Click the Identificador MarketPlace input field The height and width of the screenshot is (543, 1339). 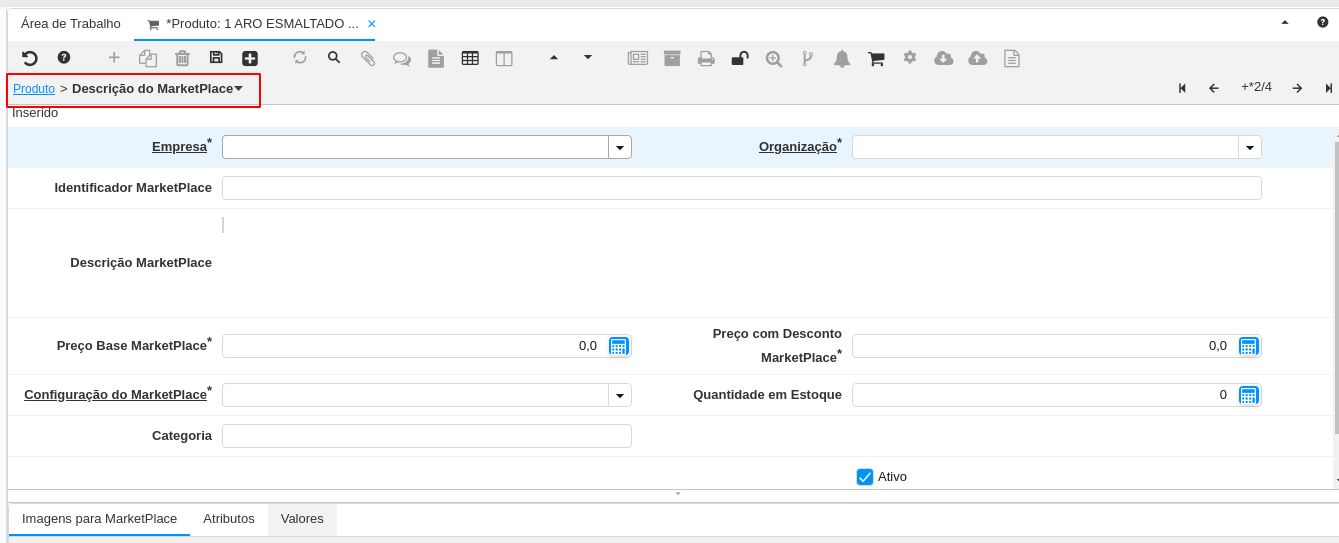[741, 188]
